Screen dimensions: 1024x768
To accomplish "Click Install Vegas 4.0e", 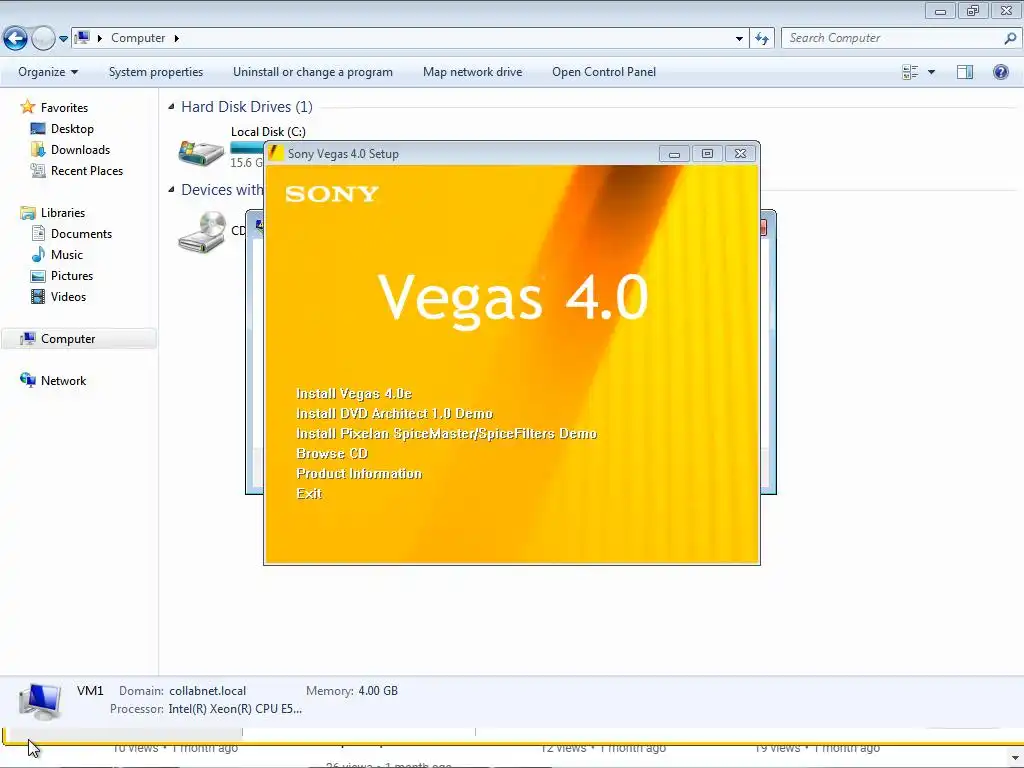I will coord(354,394).
